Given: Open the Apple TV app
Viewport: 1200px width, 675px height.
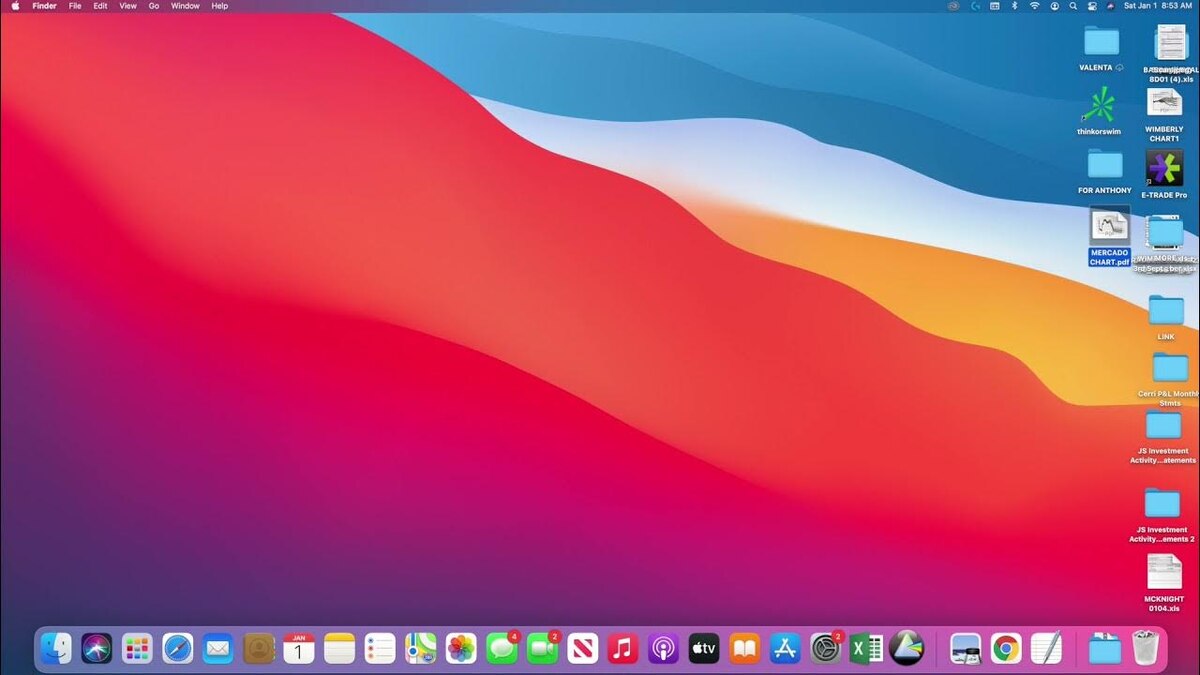Looking at the screenshot, I should click(x=704, y=649).
